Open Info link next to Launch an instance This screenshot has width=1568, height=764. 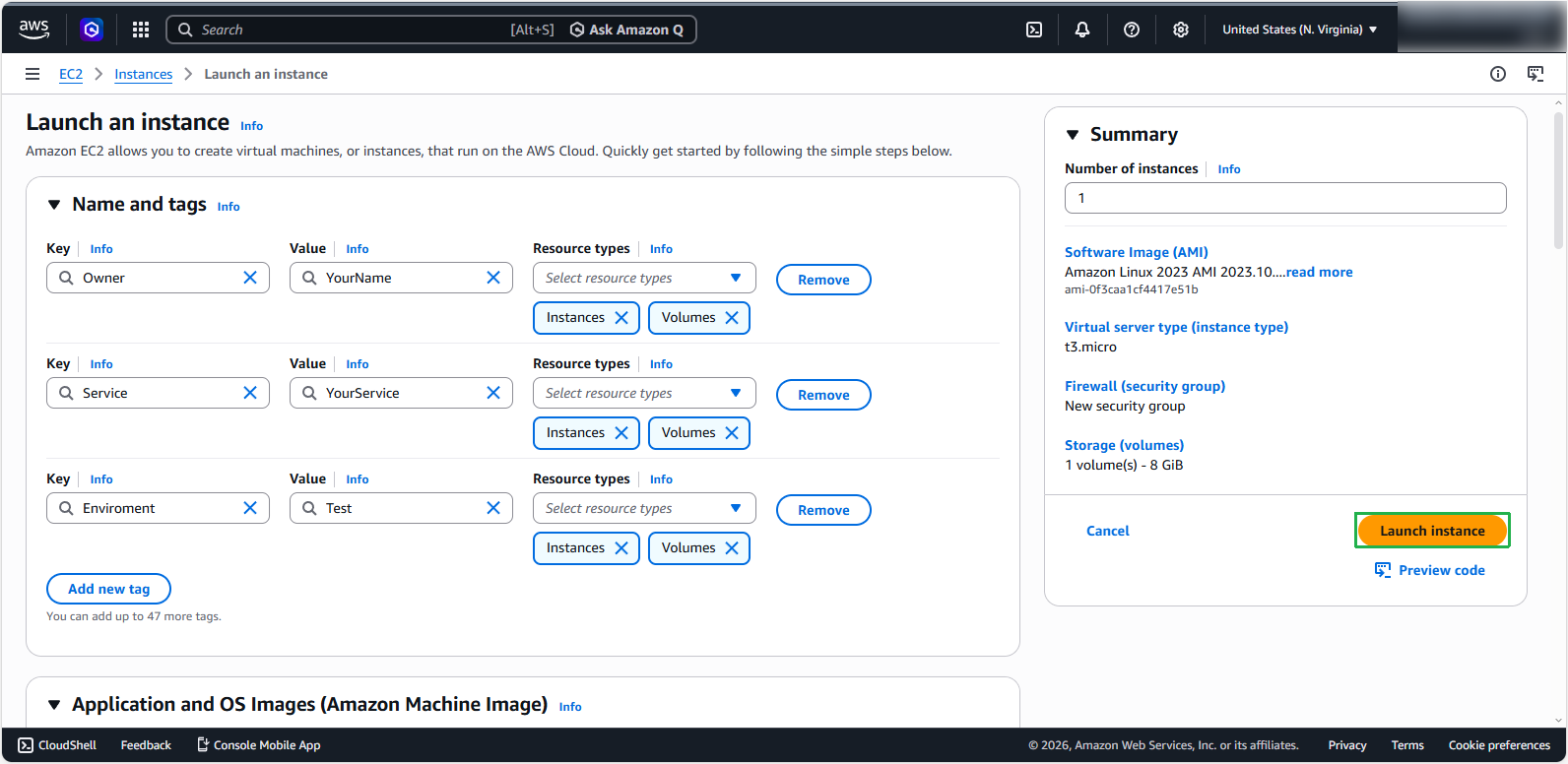(251, 126)
